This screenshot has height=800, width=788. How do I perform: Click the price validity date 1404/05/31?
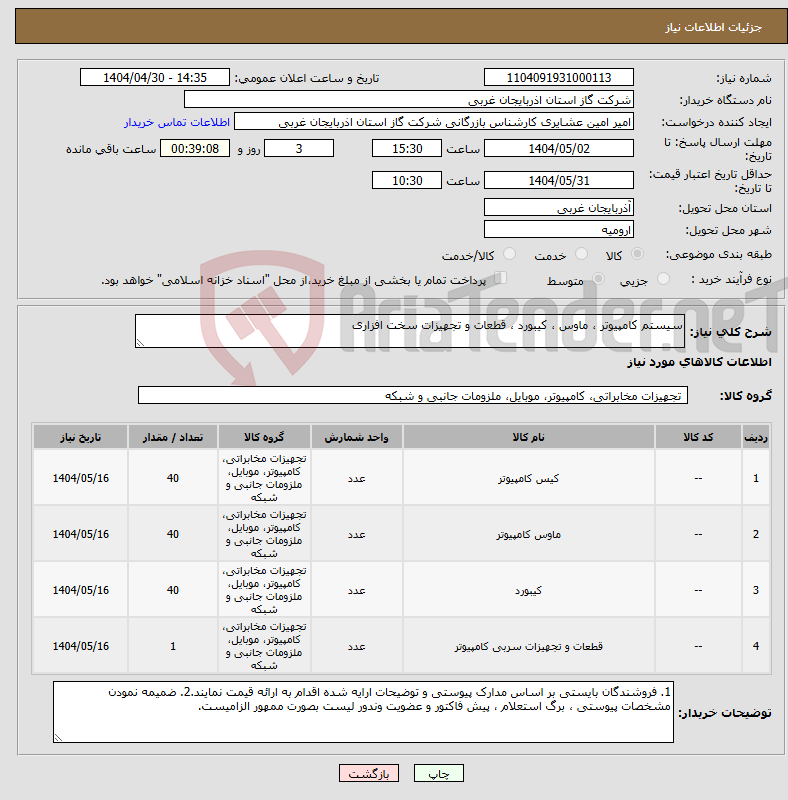(x=558, y=181)
